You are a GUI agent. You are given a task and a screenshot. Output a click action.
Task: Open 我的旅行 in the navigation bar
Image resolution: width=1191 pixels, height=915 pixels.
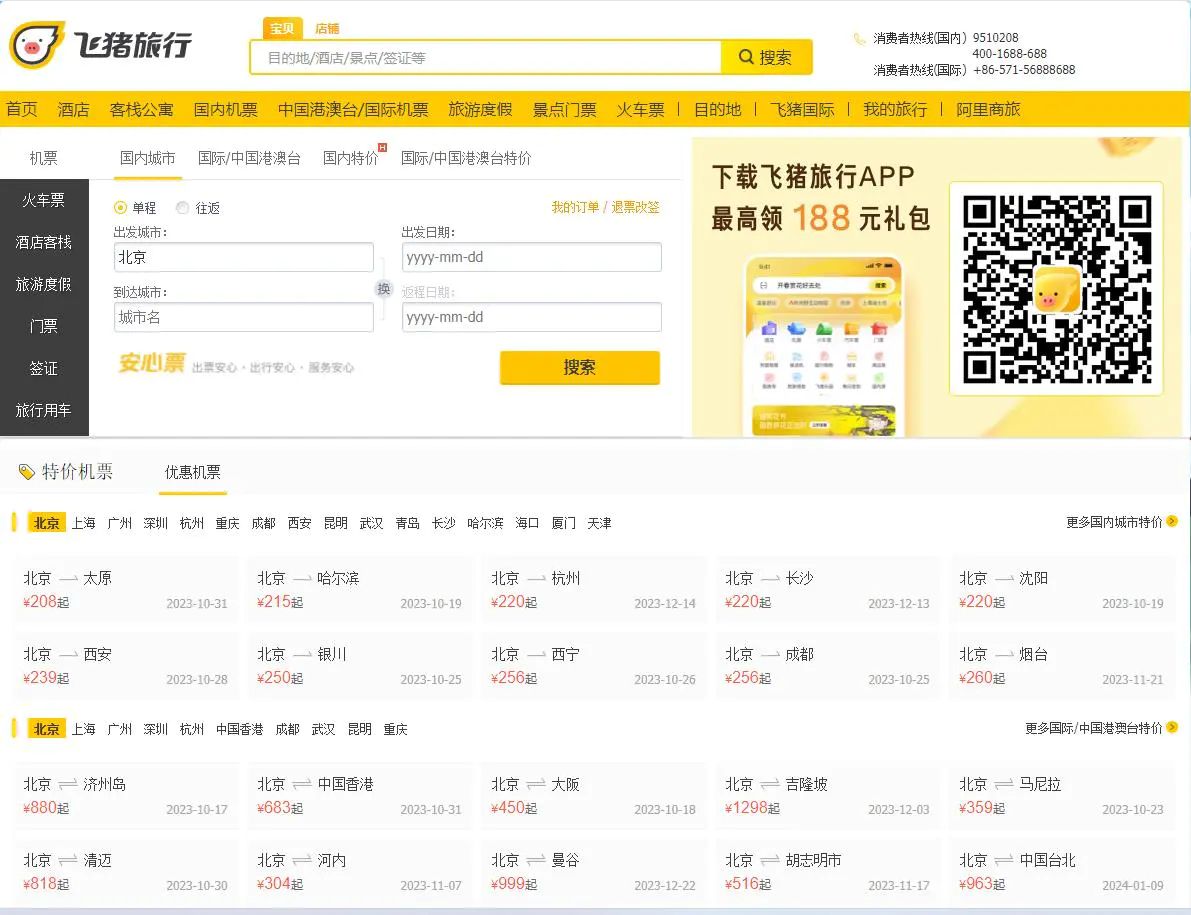point(896,109)
